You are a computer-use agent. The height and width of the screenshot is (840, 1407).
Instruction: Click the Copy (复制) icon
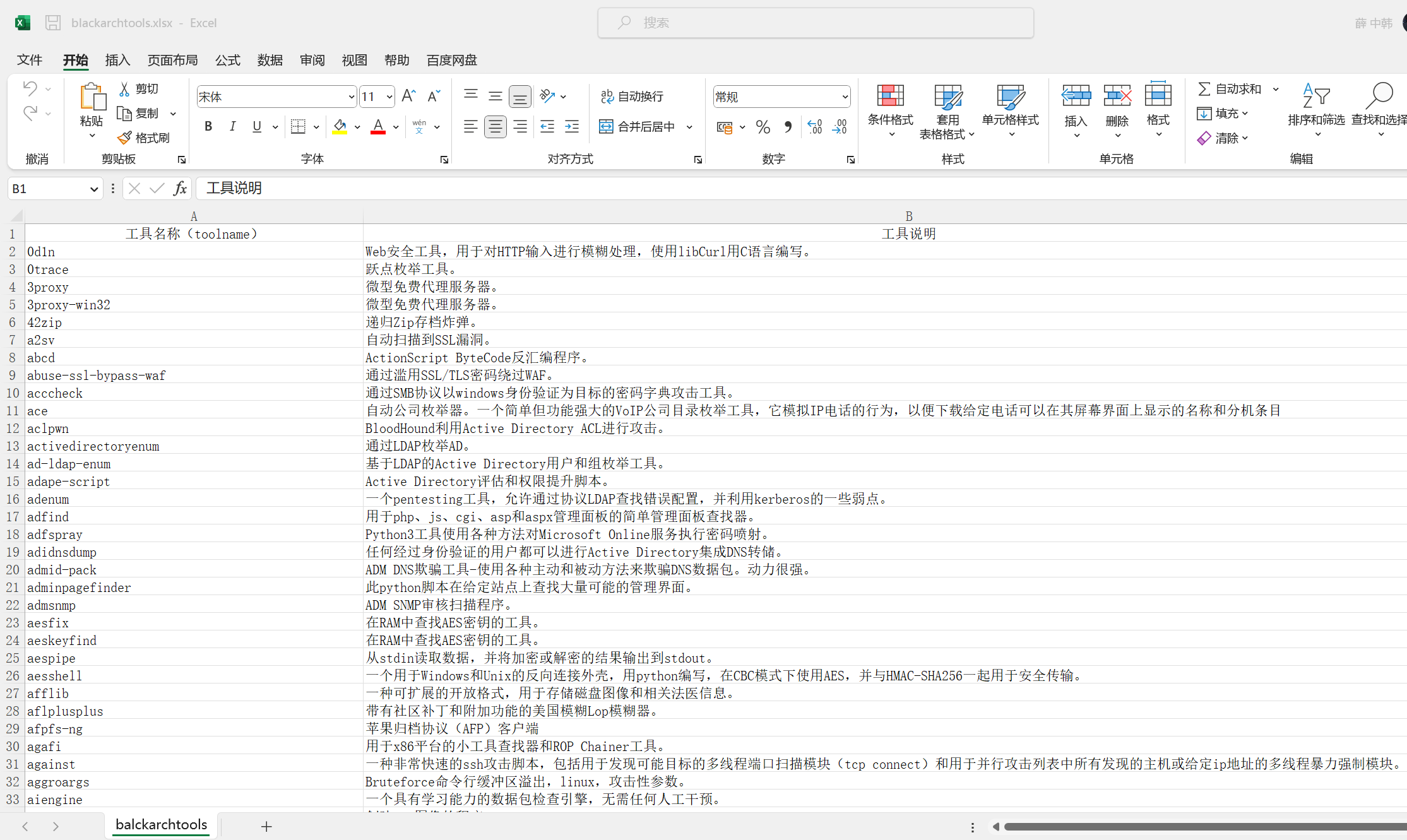point(125,114)
